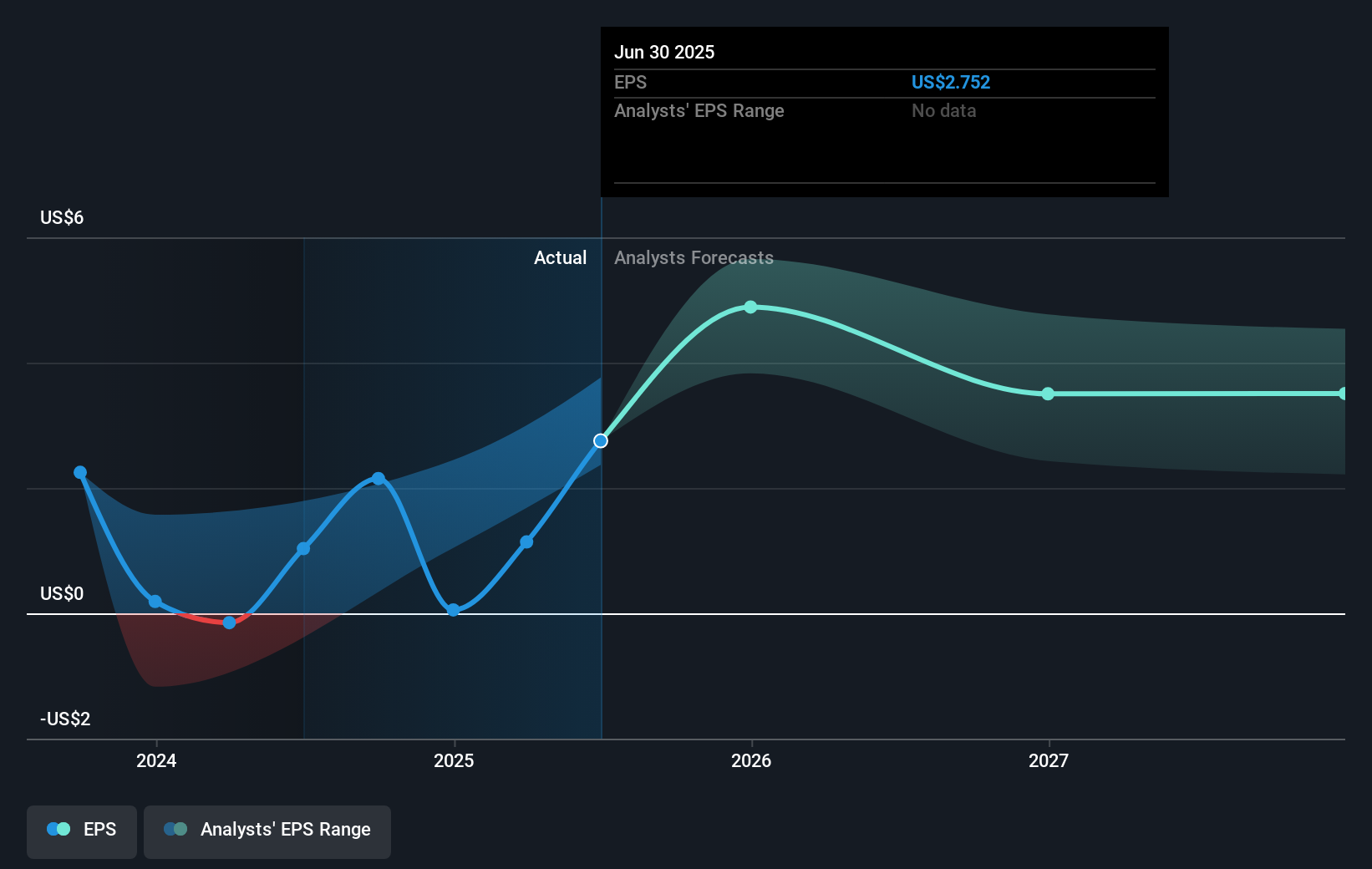
Task: Click the 'Analysts Forecasts' label
Action: tap(694, 257)
